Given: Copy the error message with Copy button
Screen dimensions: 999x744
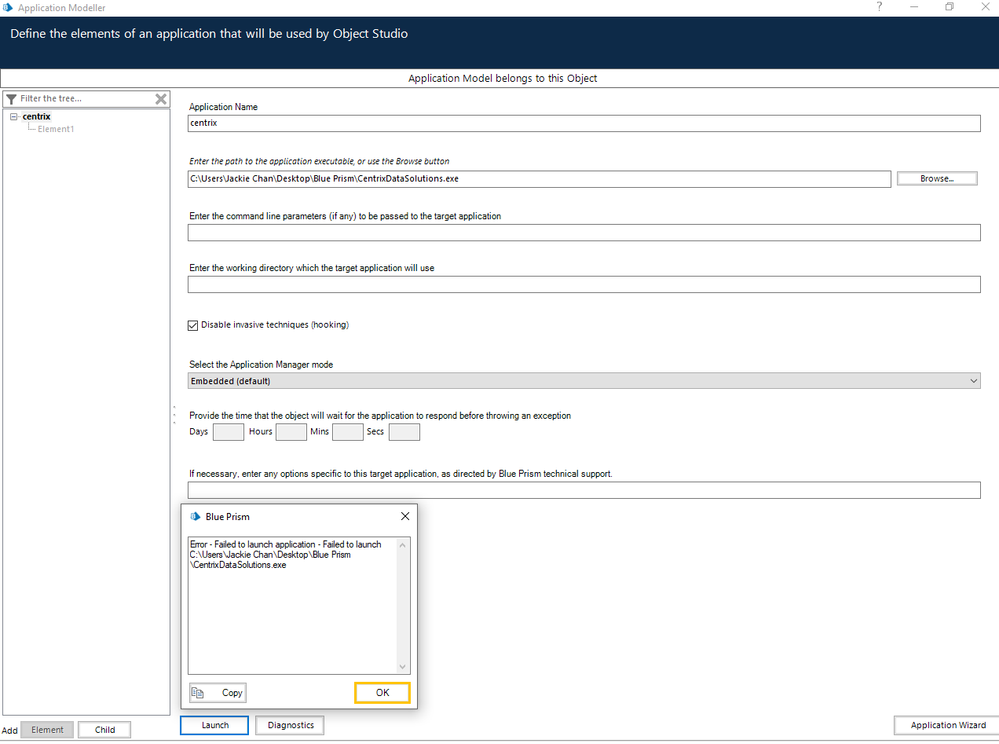Looking at the screenshot, I should tap(217, 692).
